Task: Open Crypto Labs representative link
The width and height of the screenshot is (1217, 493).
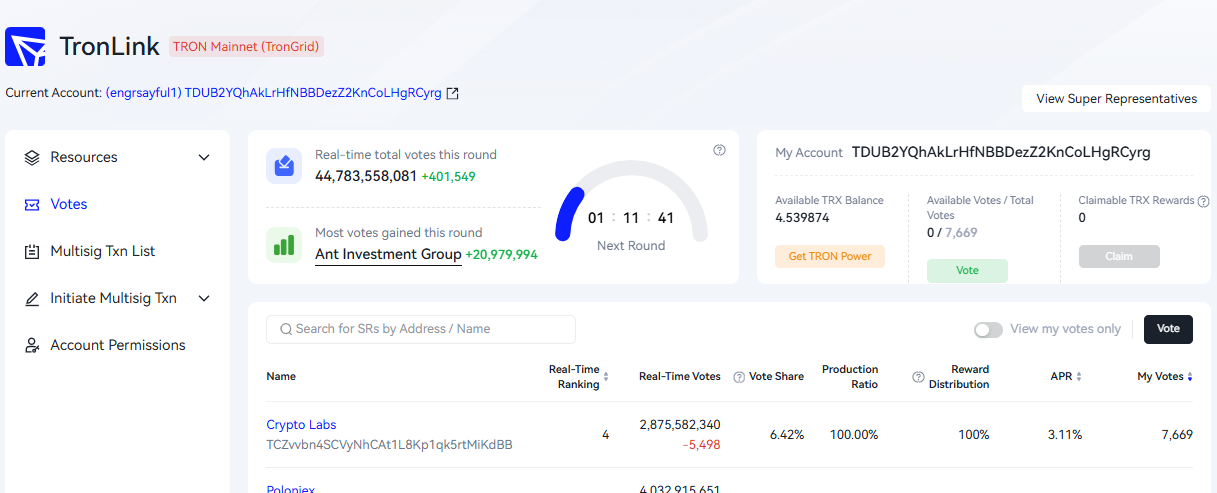Action: tap(301, 425)
